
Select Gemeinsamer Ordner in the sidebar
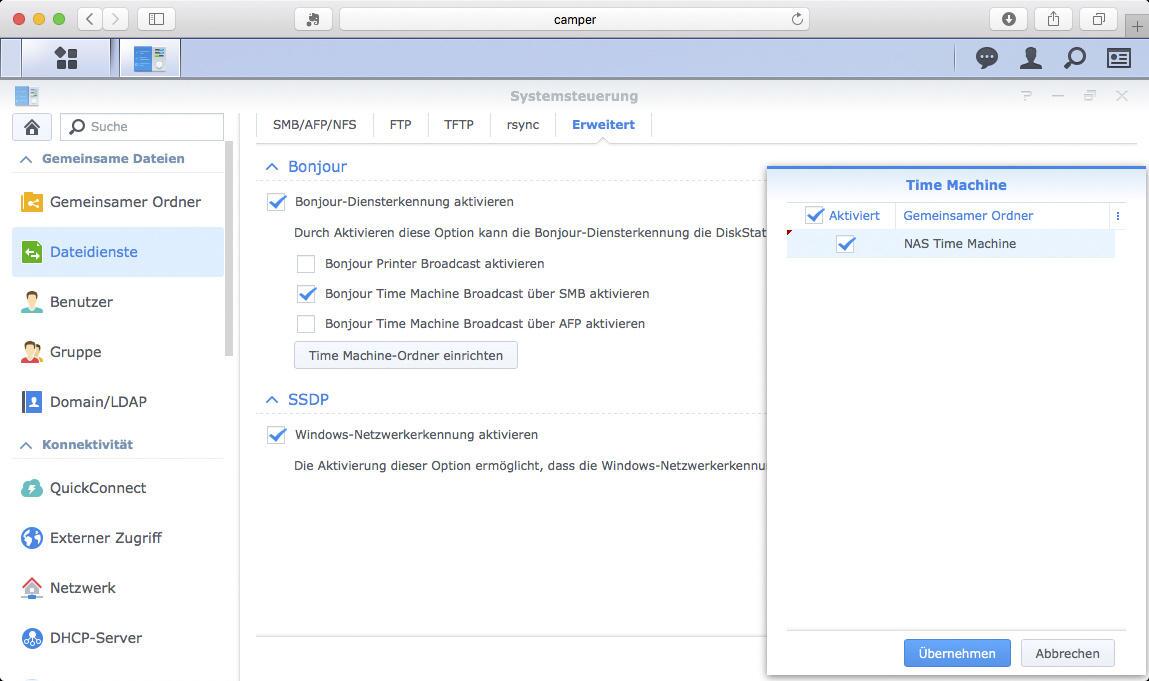click(124, 201)
